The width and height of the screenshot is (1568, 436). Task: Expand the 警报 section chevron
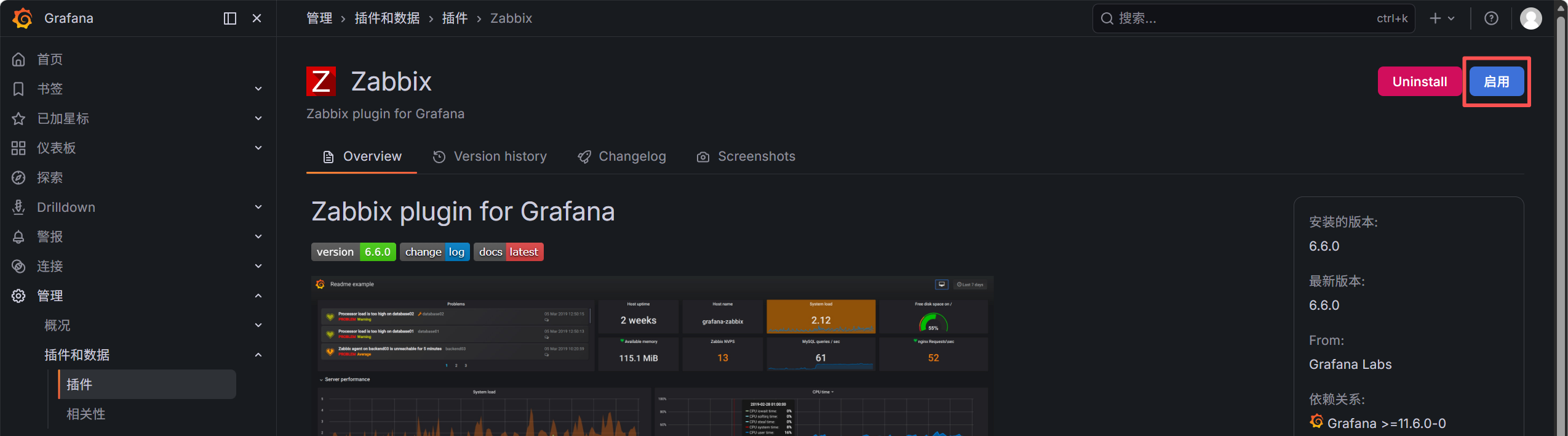point(258,236)
